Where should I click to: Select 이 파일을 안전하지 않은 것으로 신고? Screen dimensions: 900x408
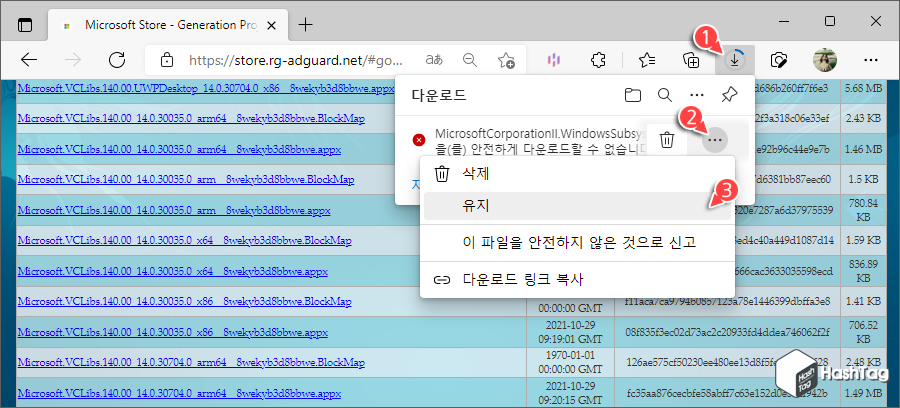coord(577,242)
